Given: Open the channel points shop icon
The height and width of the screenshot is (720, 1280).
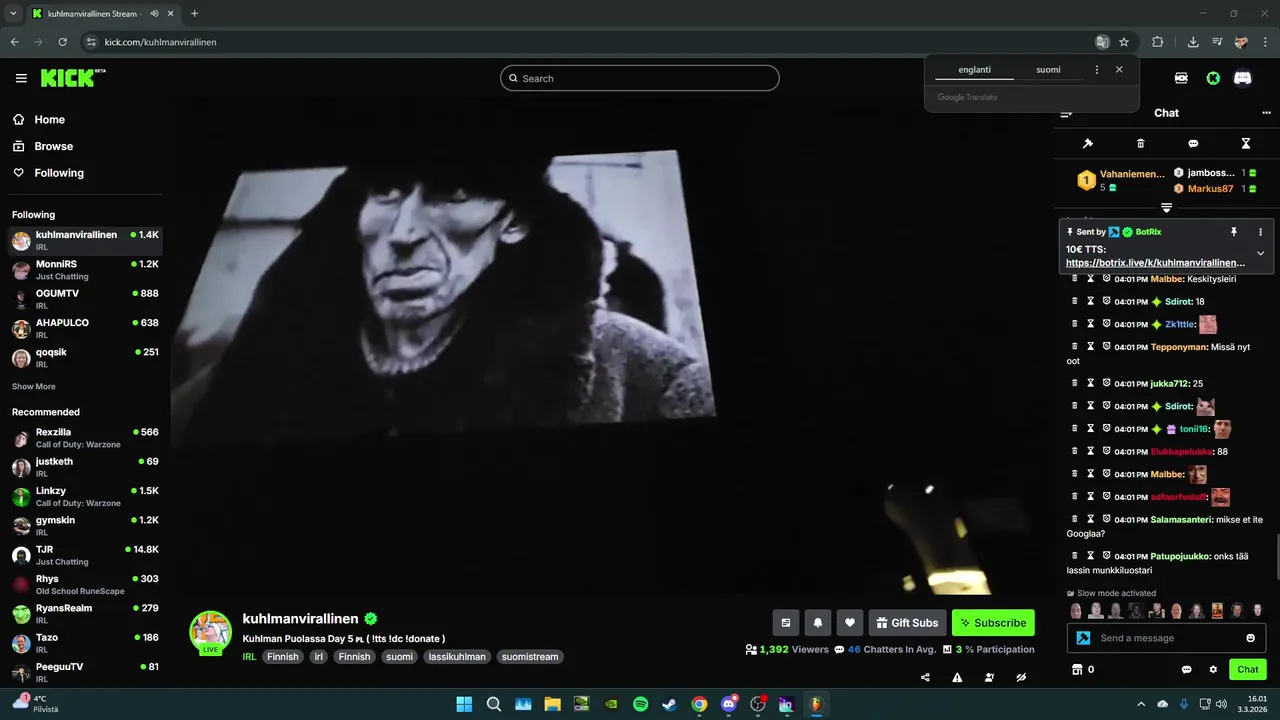Looking at the screenshot, I should tap(1077, 669).
